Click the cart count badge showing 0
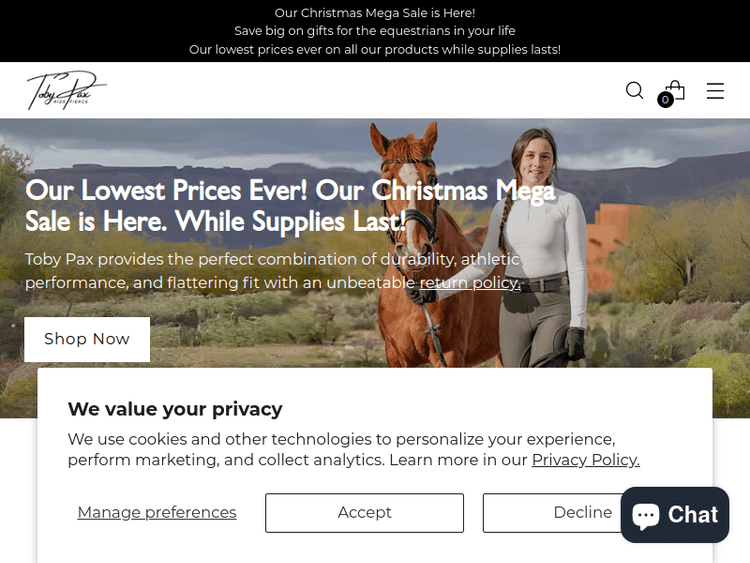 665,99
